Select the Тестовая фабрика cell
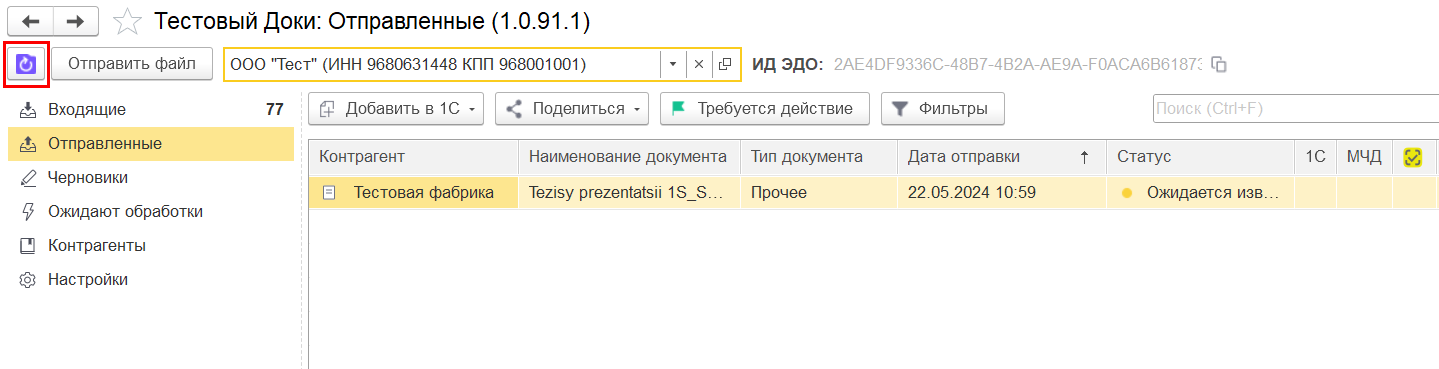 [x=413, y=192]
